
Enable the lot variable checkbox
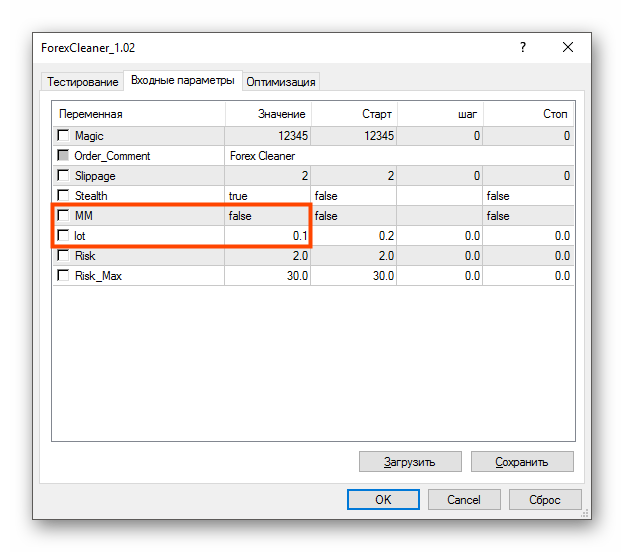[63, 235]
